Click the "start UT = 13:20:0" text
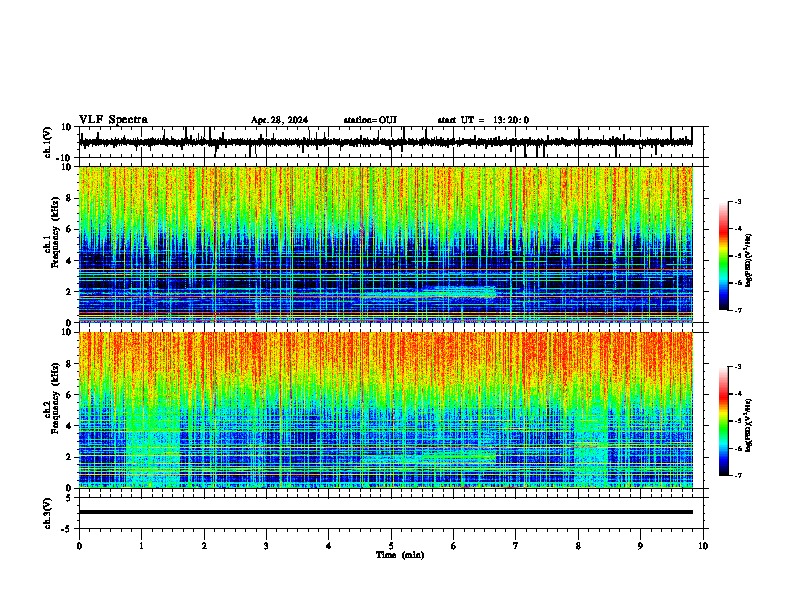 pyautogui.click(x=483, y=120)
